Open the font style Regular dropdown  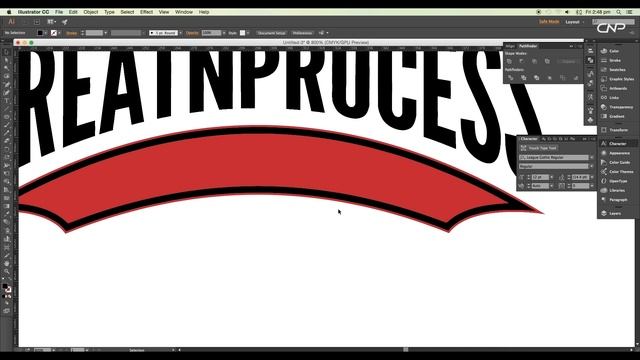point(591,166)
